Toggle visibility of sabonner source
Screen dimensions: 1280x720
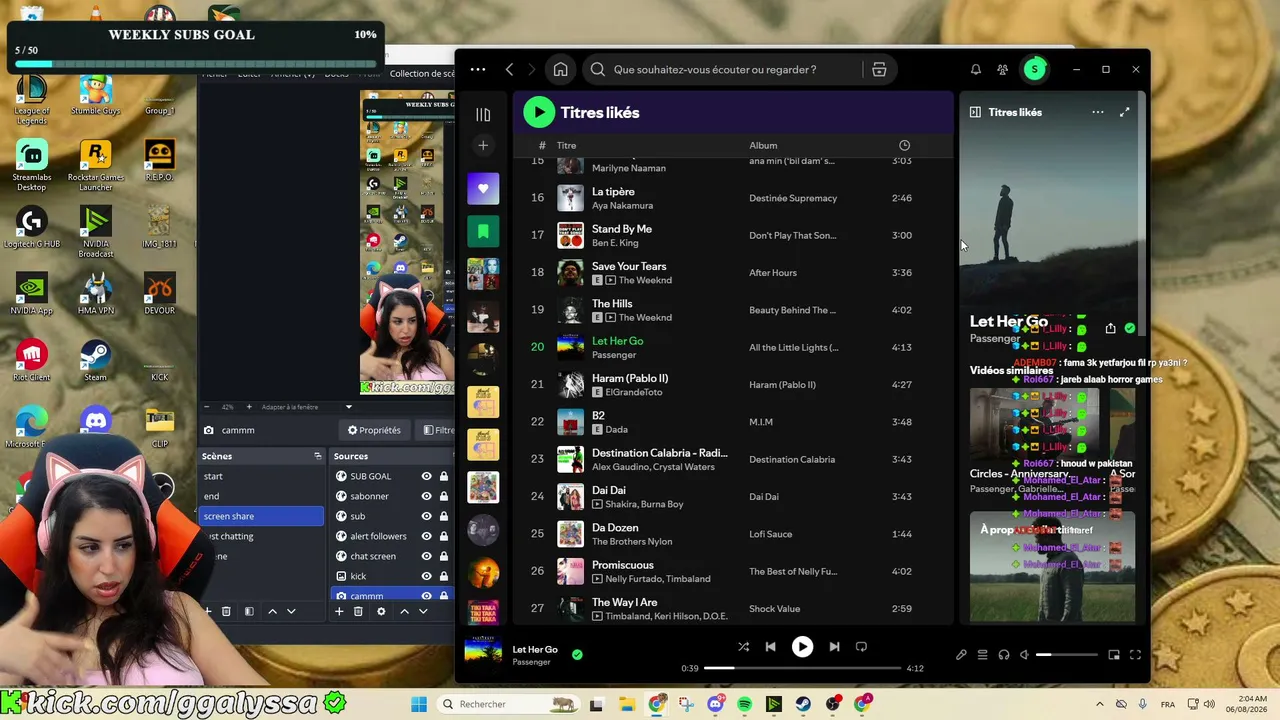(x=426, y=496)
